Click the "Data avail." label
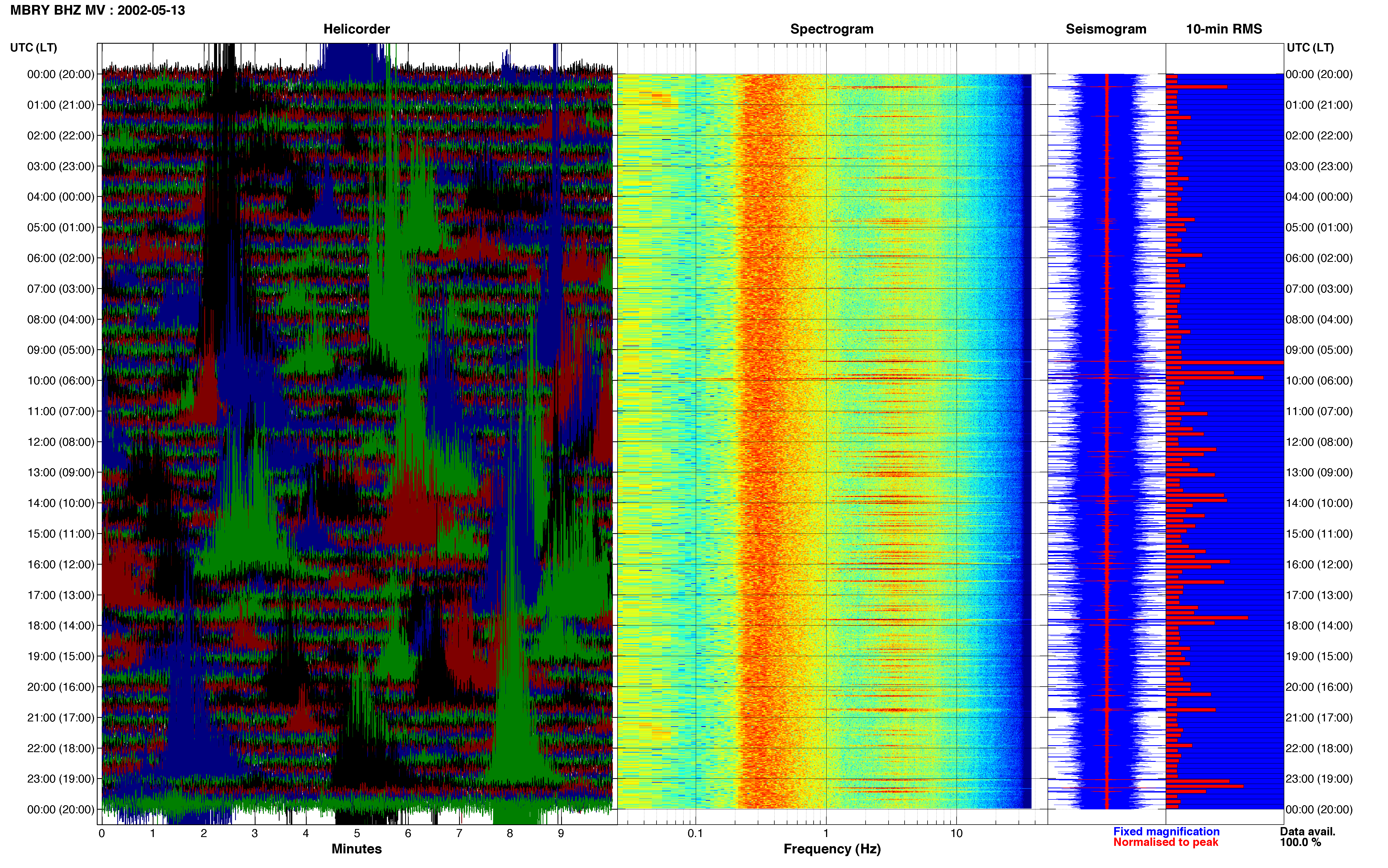1388x868 pixels. click(1308, 832)
